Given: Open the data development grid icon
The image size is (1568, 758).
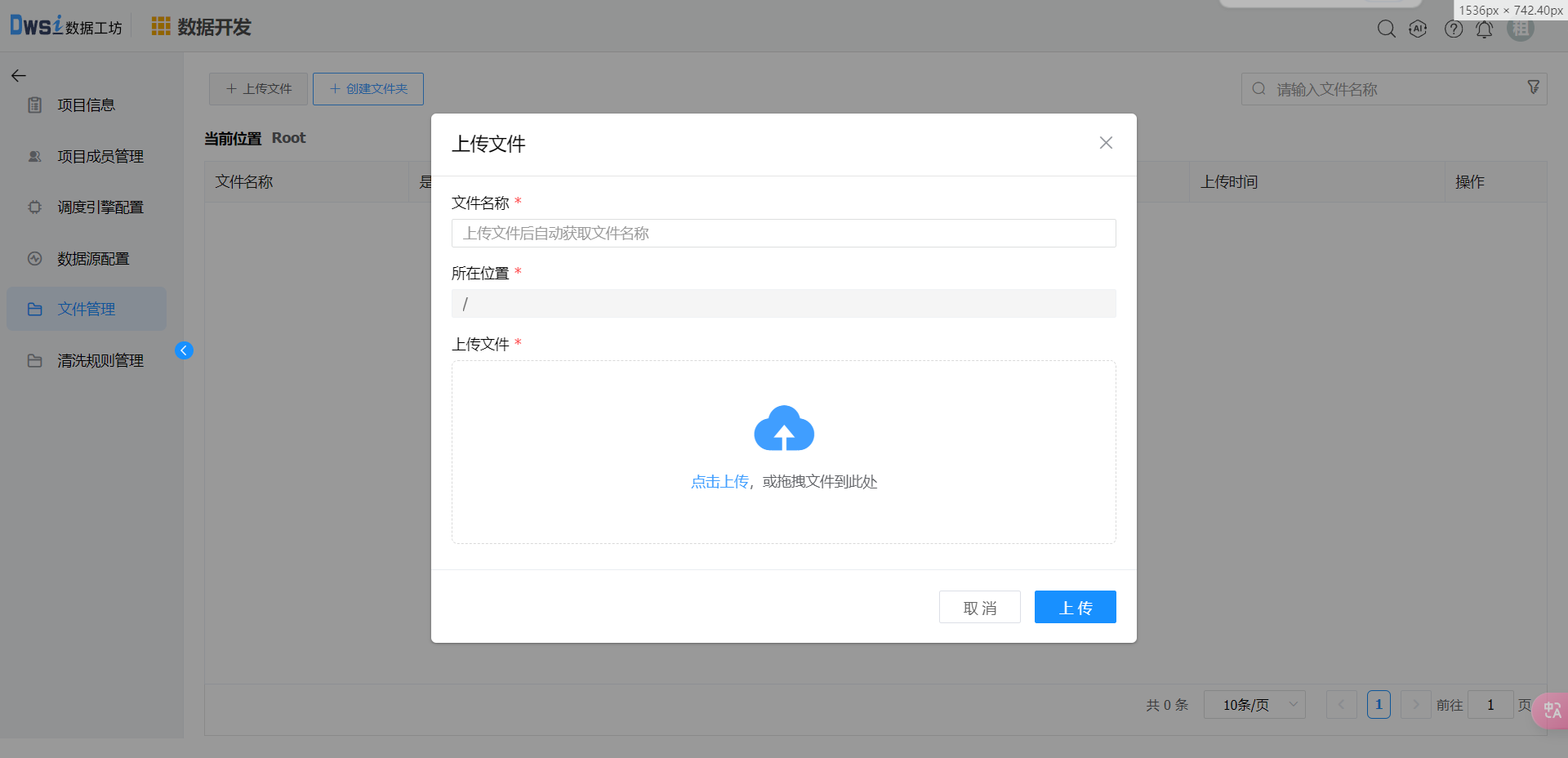Looking at the screenshot, I should [161, 27].
